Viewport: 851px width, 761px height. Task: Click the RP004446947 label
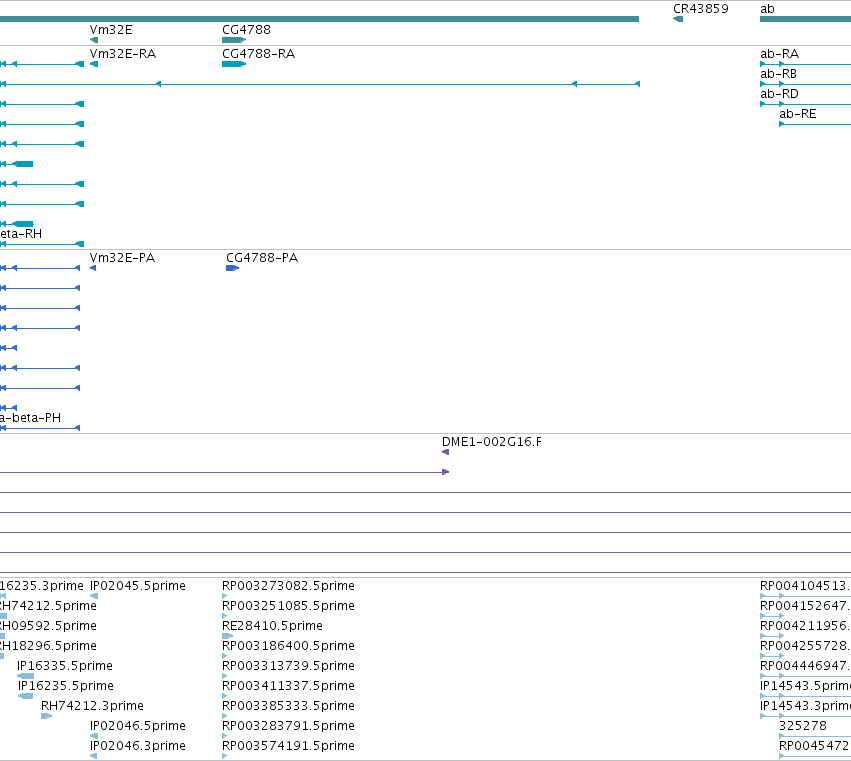tap(805, 666)
